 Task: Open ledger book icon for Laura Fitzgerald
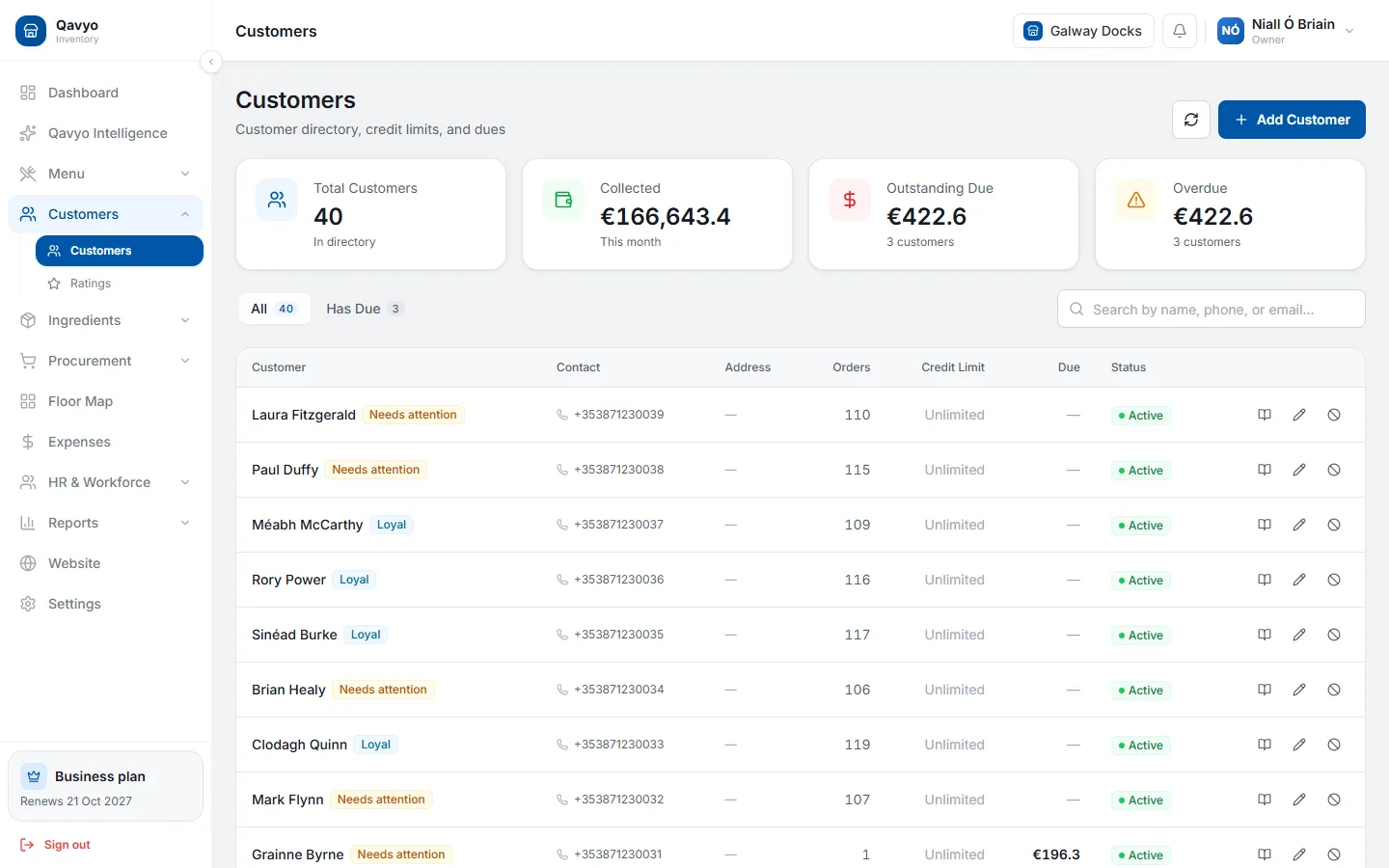(1265, 415)
